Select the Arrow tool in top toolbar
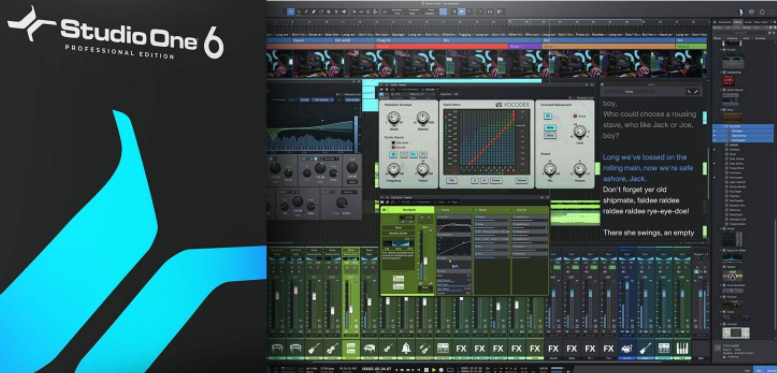This screenshot has width=777, height=373. 290,11
